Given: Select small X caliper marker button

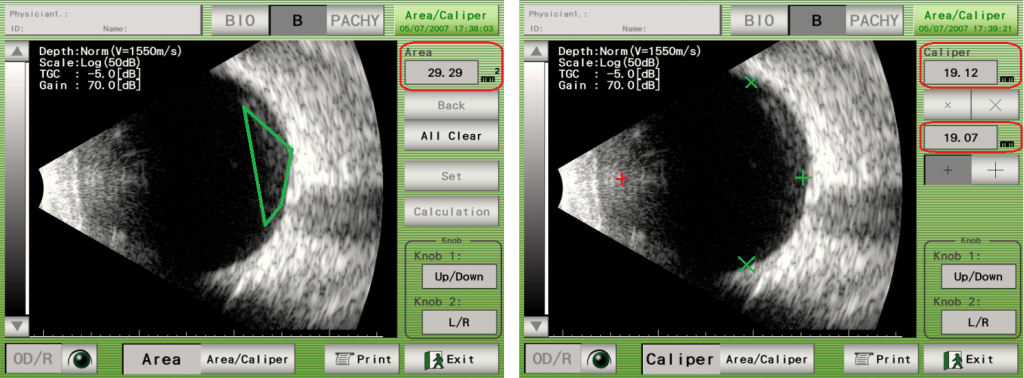Looking at the screenshot, I should [x=948, y=104].
